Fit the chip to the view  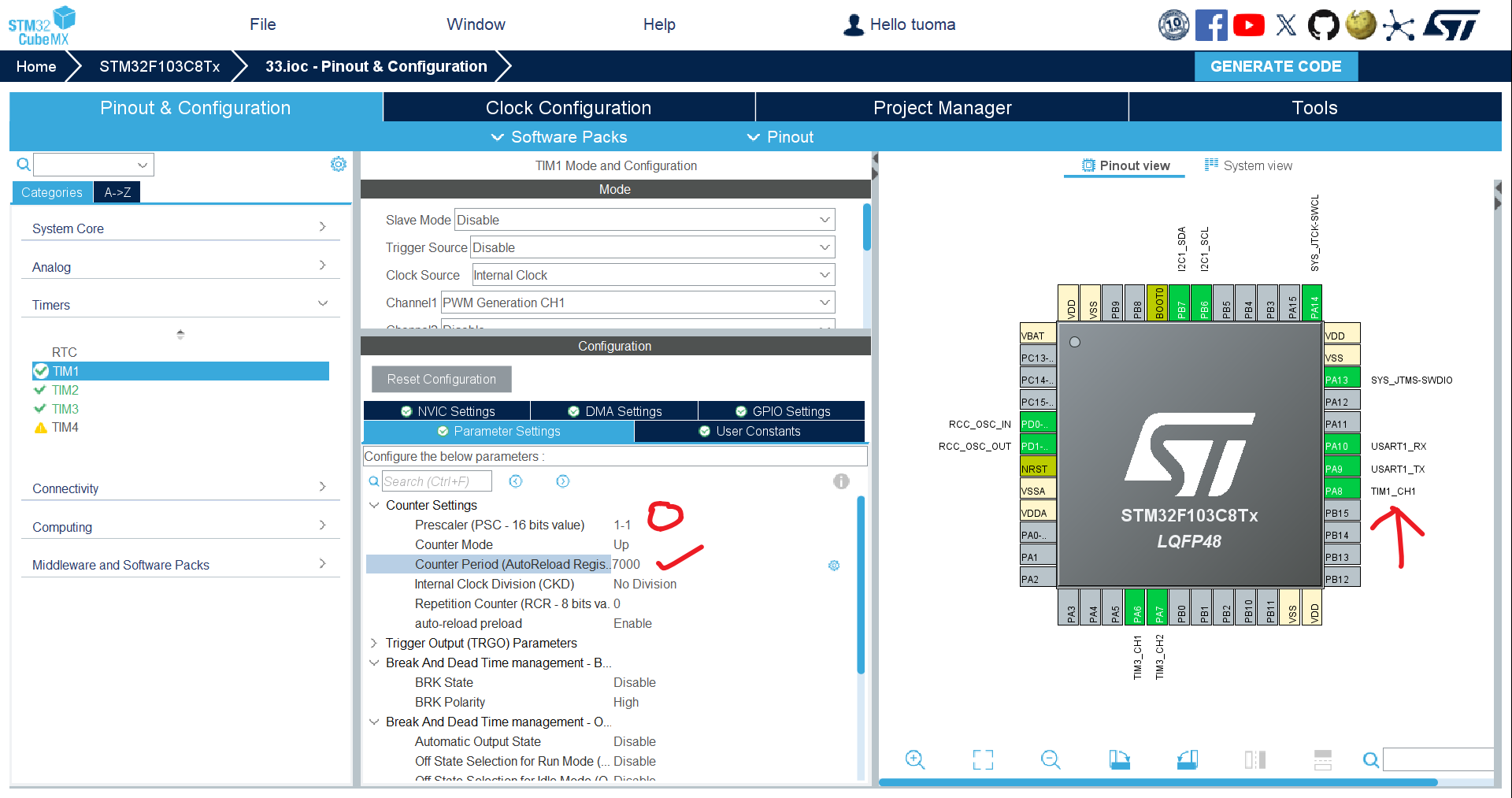[983, 759]
